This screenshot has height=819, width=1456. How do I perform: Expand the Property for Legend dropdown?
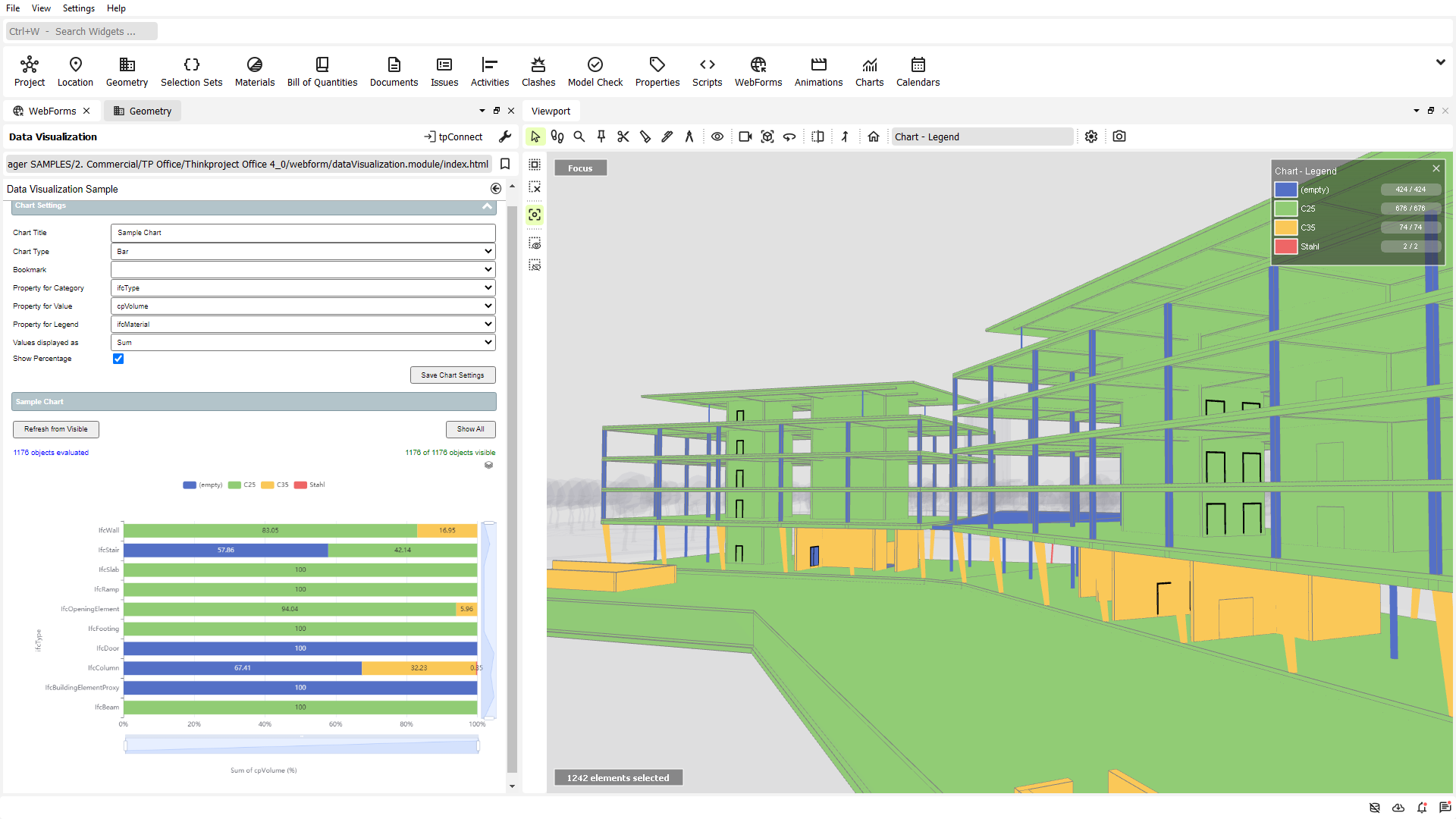pyautogui.click(x=303, y=324)
